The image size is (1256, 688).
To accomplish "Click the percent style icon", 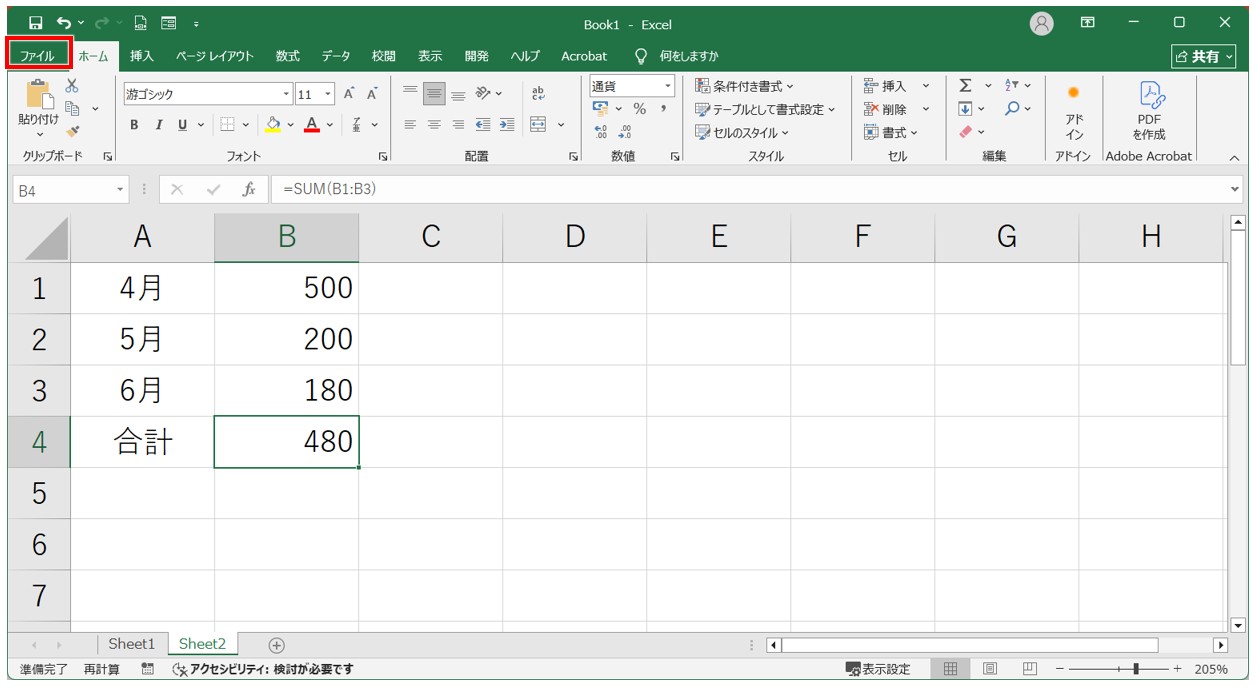I will 639,109.
